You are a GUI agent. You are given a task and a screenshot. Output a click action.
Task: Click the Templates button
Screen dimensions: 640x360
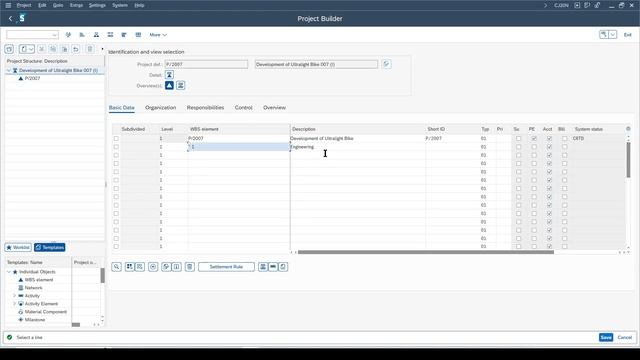click(50, 247)
